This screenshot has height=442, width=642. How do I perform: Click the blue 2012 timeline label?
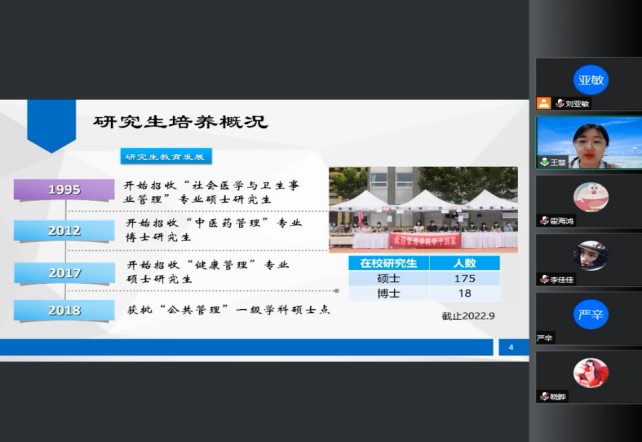[65, 230]
